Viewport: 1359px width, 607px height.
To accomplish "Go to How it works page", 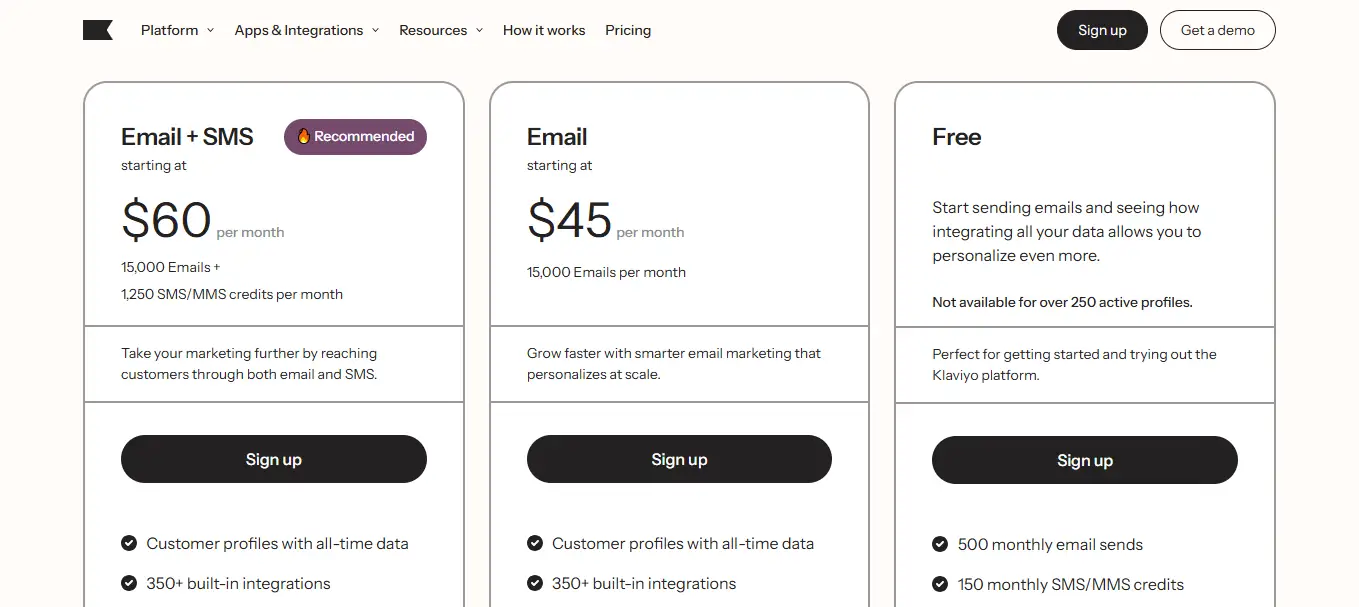I will point(544,30).
